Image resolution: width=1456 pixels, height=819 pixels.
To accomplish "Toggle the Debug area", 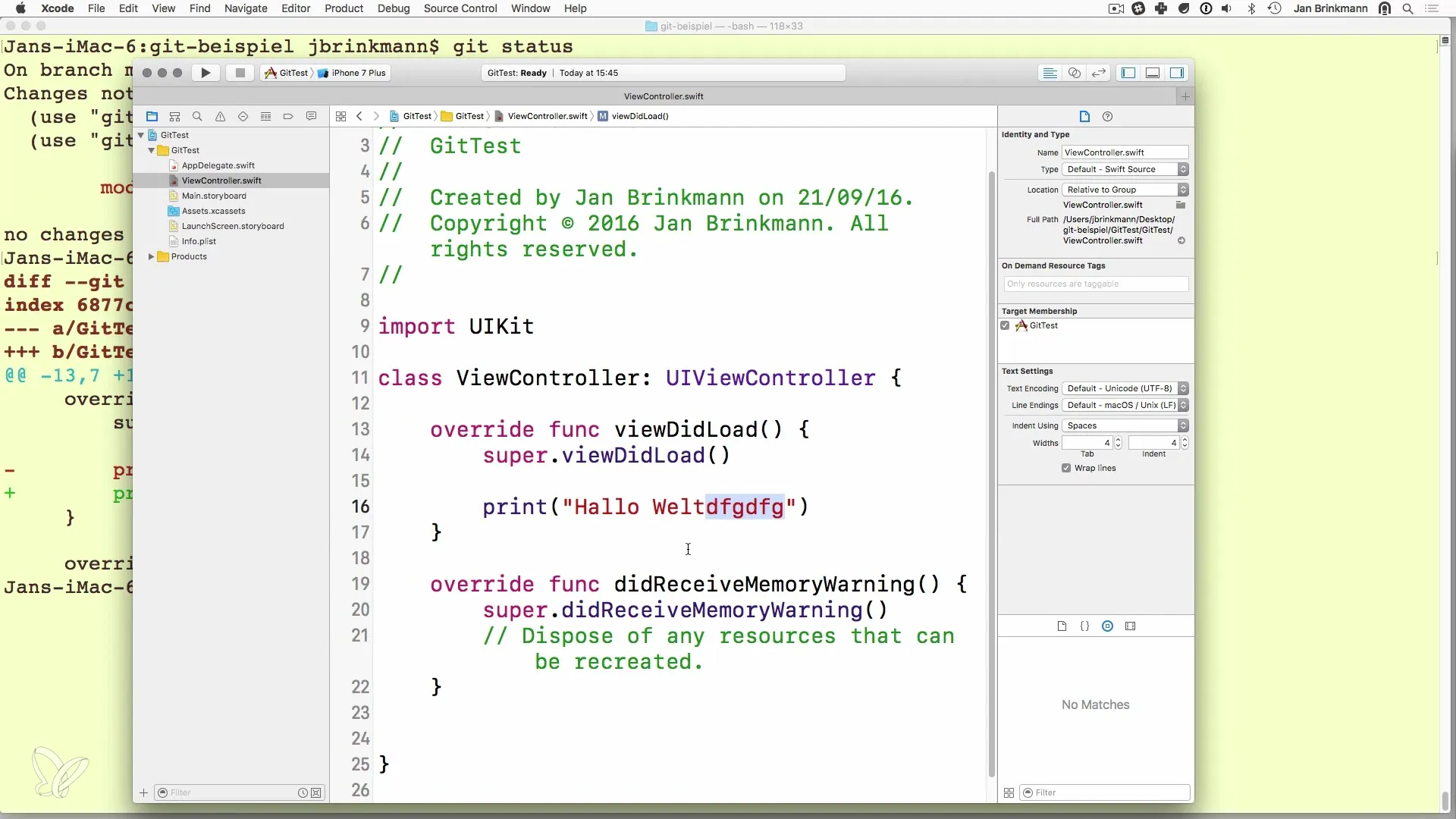I will pos(1153,73).
